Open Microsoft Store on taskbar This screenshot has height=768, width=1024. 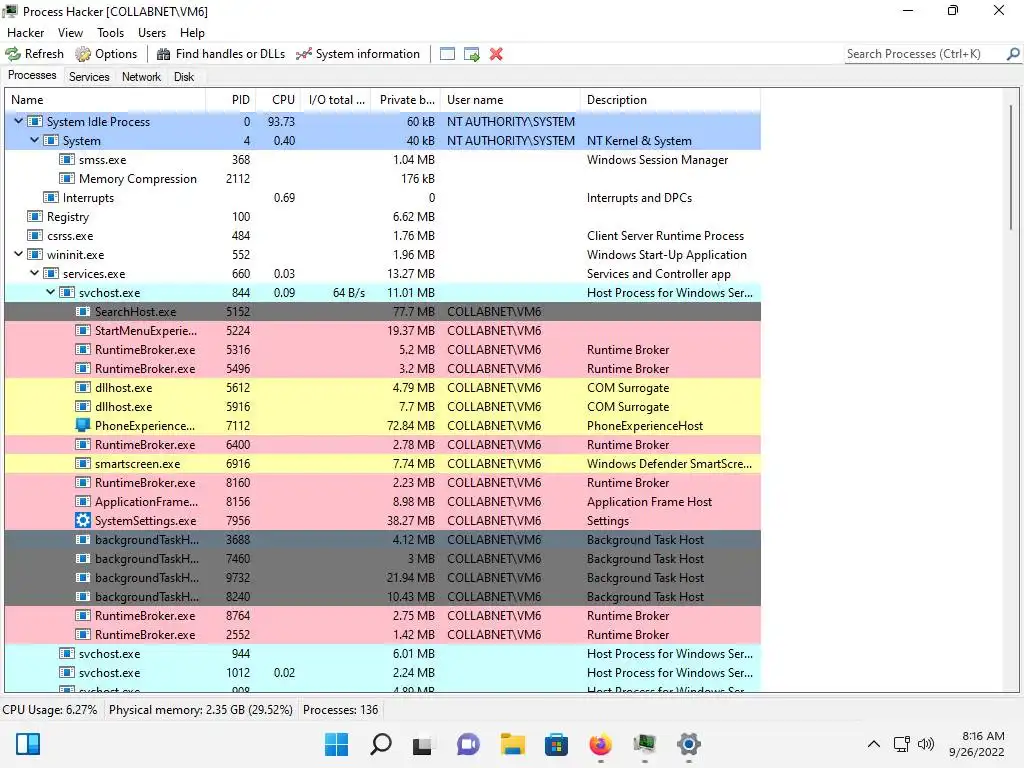coord(556,744)
